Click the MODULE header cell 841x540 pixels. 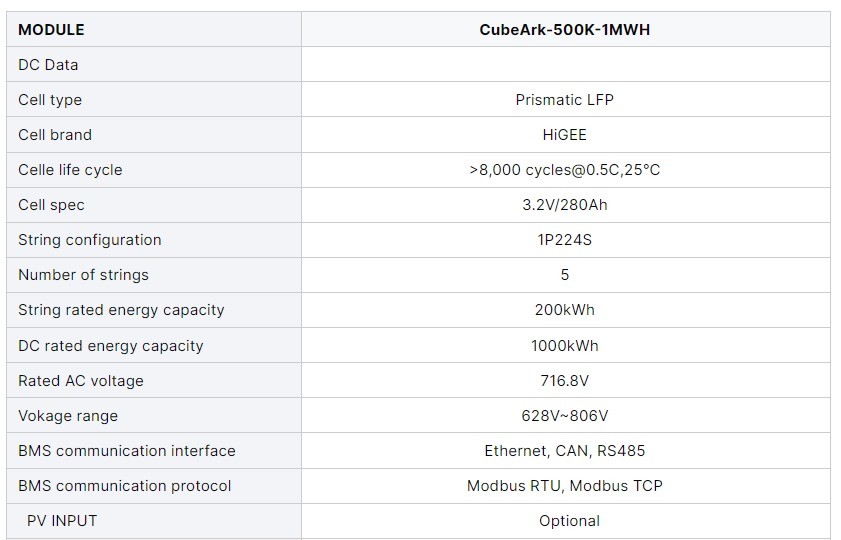(x=51, y=30)
